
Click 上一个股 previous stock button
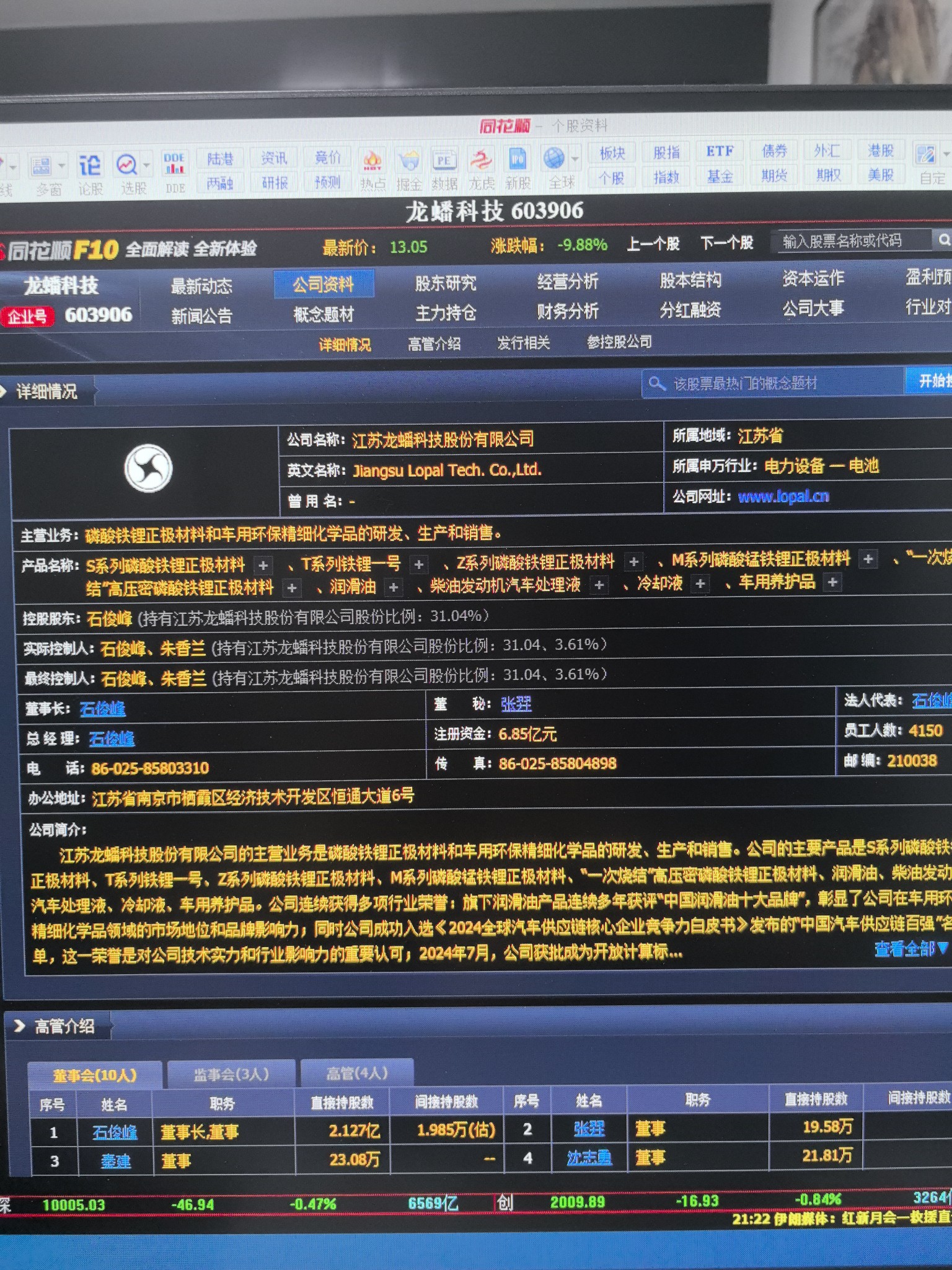[653, 243]
